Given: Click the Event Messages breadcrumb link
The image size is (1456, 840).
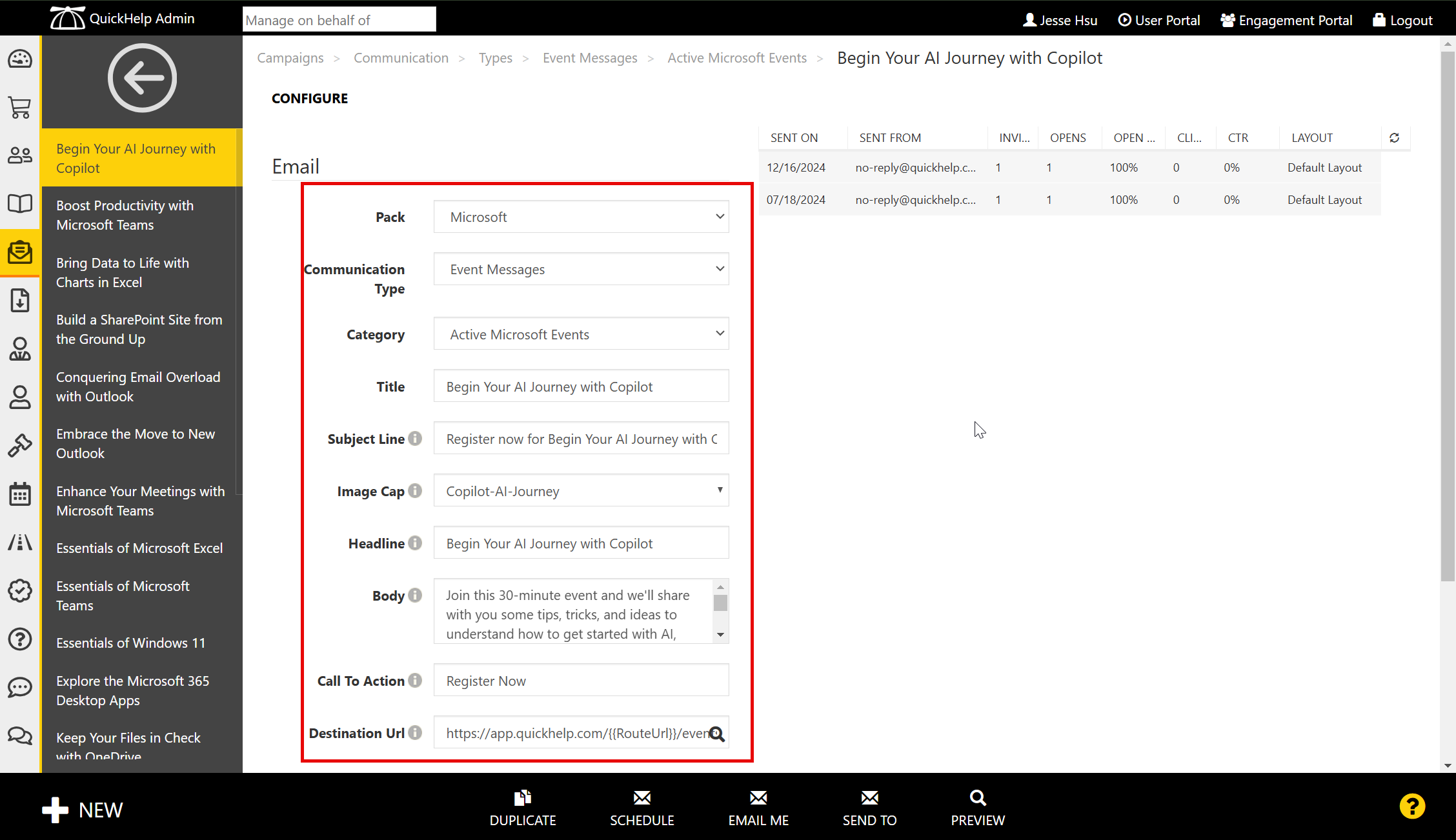Looking at the screenshot, I should pos(590,58).
